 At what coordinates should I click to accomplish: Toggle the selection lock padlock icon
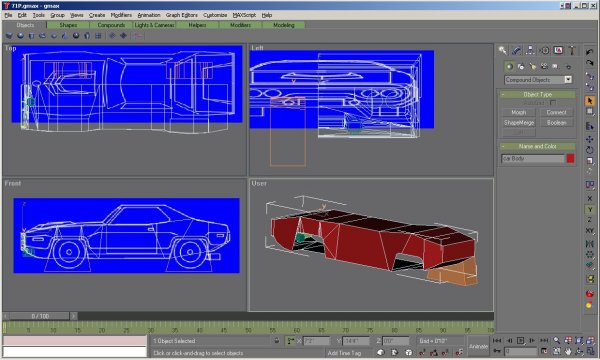click(x=277, y=340)
